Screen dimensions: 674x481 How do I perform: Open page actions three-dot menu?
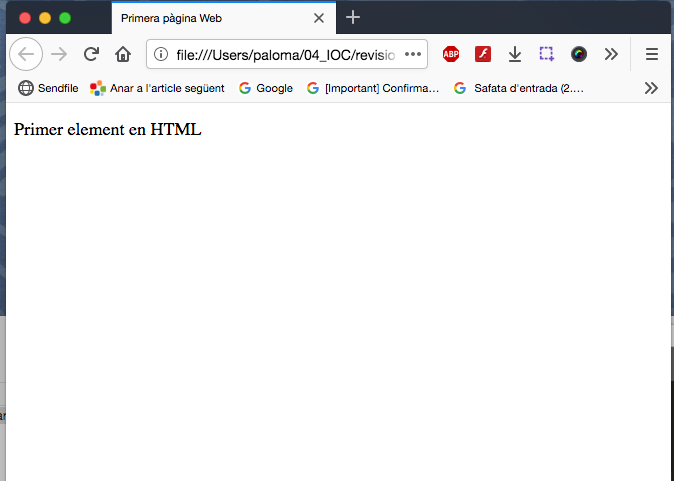pos(413,54)
